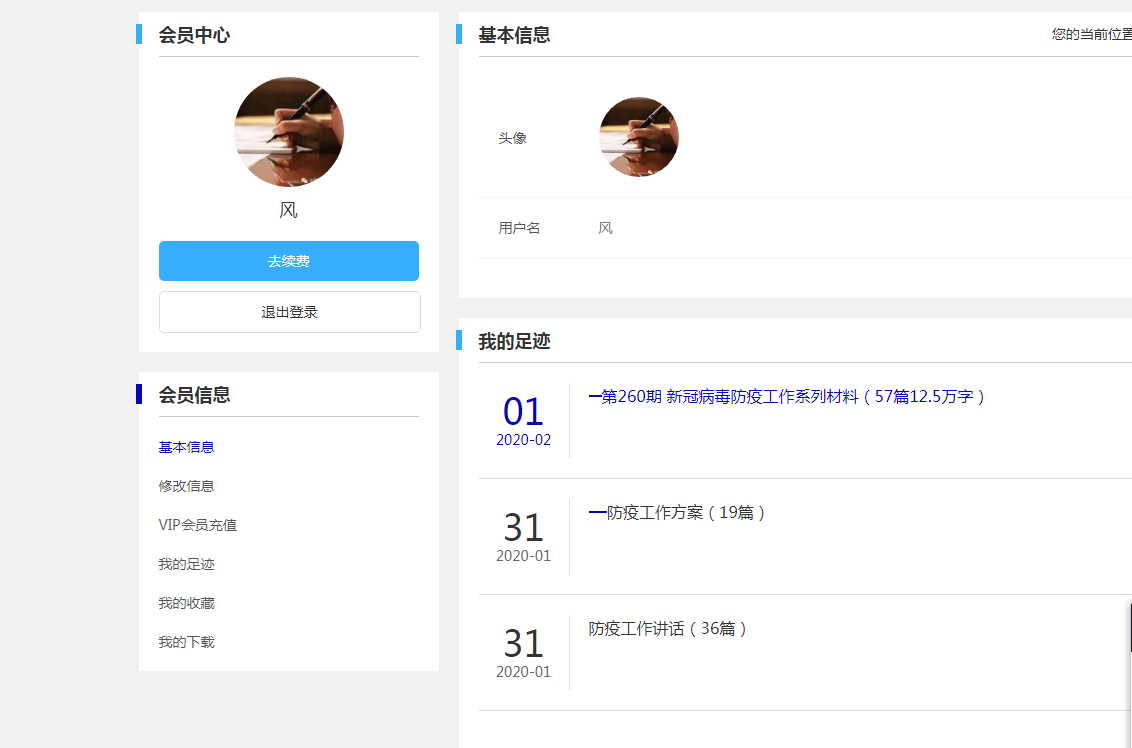Image resolution: width=1132 pixels, height=748 pixels.
Task: Click the 用户名 value in the 基本信息 panel
Action: (x=605, y=228)
